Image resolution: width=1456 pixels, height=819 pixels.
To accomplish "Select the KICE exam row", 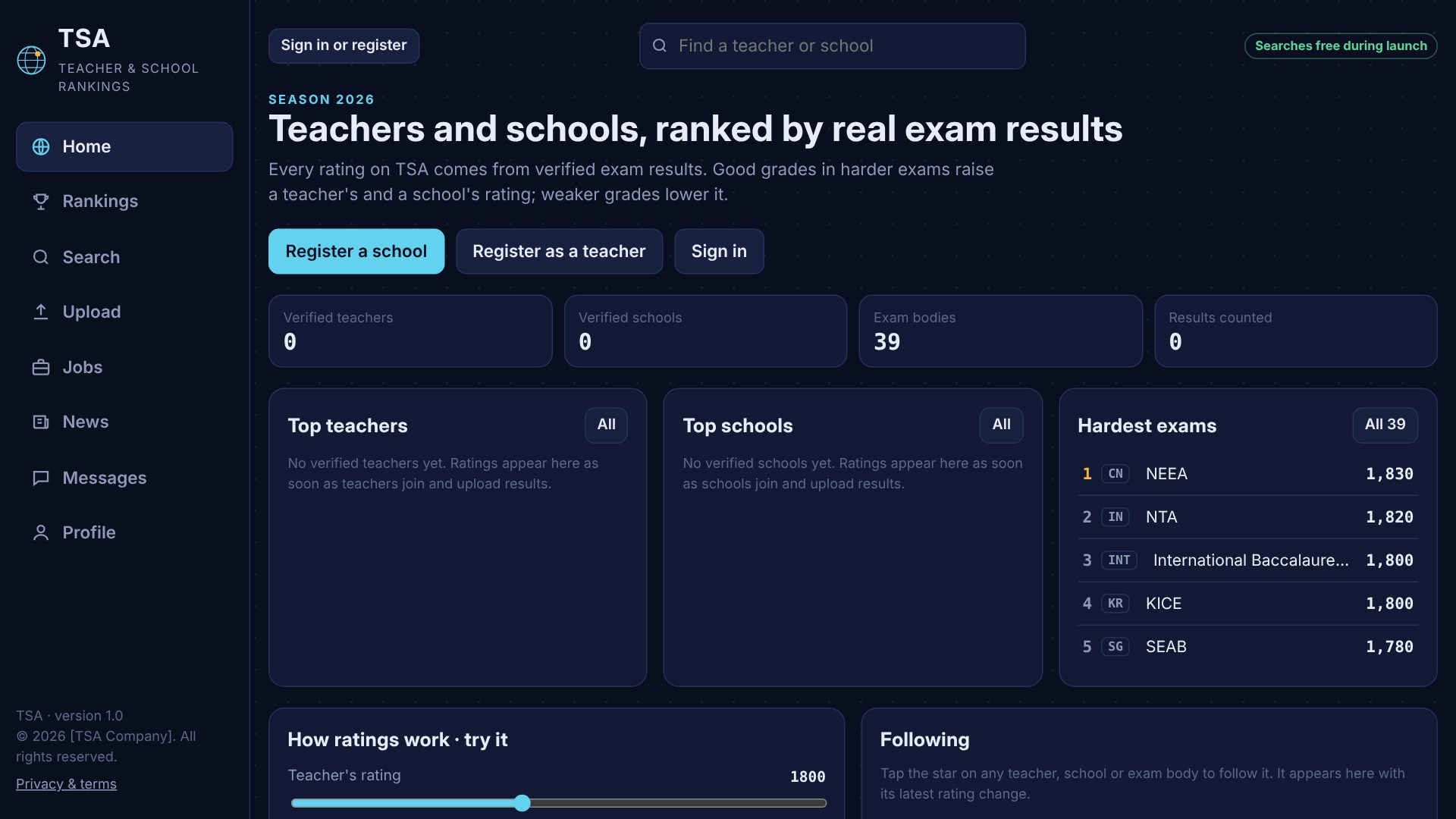I will (x=1247, y=604).
